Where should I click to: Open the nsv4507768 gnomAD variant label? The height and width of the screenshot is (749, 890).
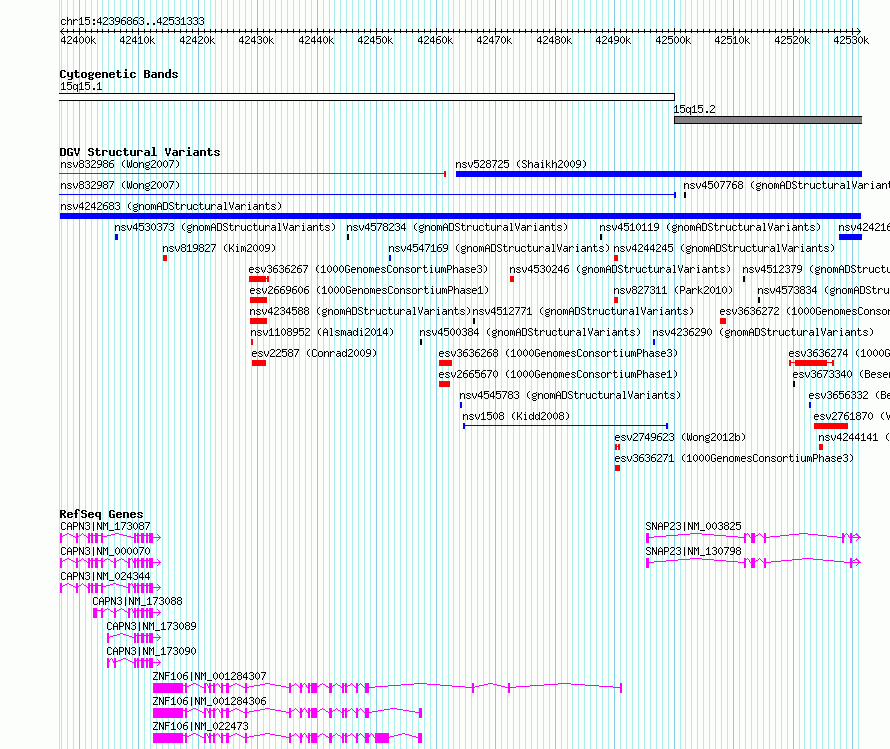[x=786, y=186]
